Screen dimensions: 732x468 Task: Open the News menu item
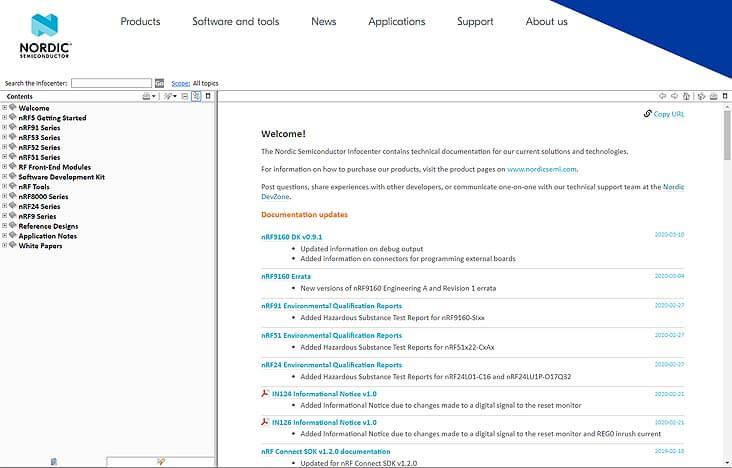324,21
